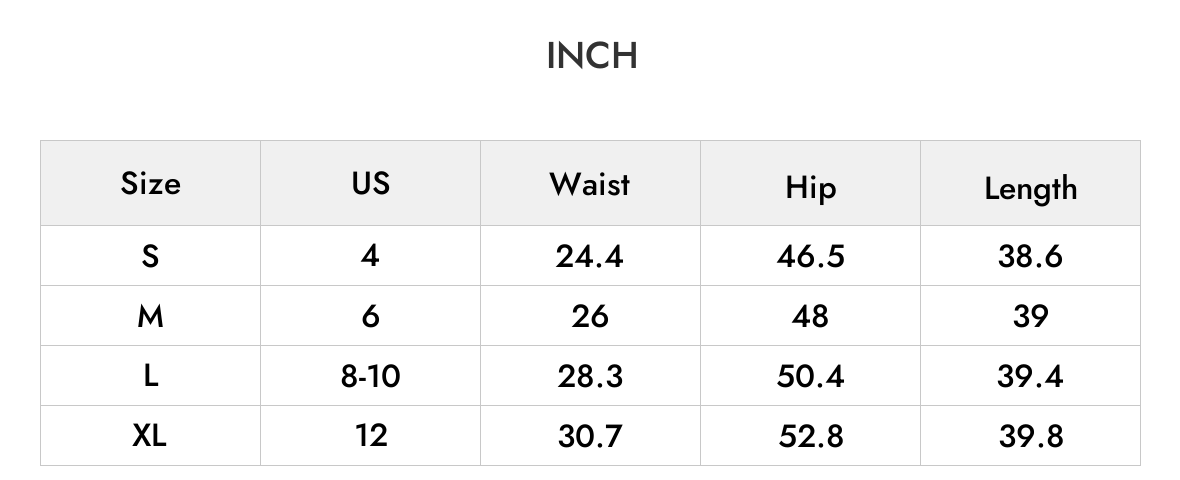Click the US size 12 cell

tap(371, 436)
